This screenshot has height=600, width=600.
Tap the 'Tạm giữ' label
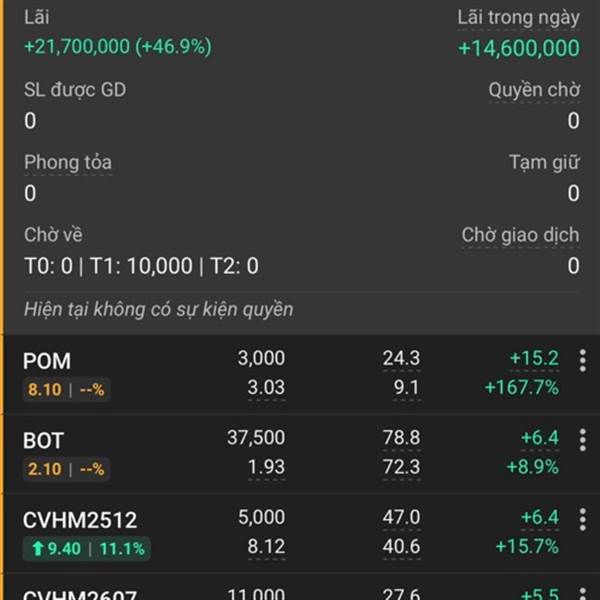point(544,162)
